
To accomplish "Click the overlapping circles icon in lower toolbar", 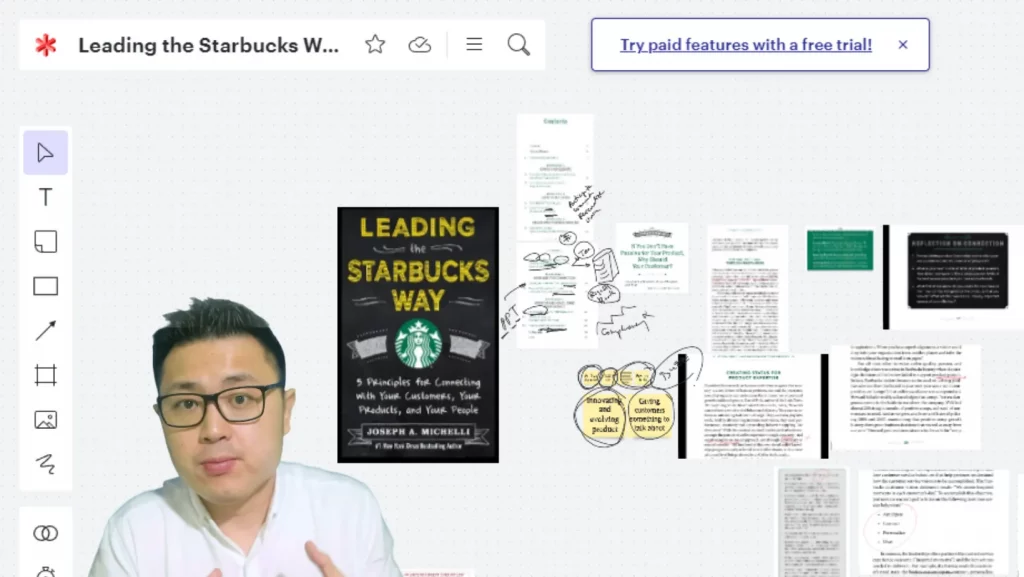I will [46, 533].
